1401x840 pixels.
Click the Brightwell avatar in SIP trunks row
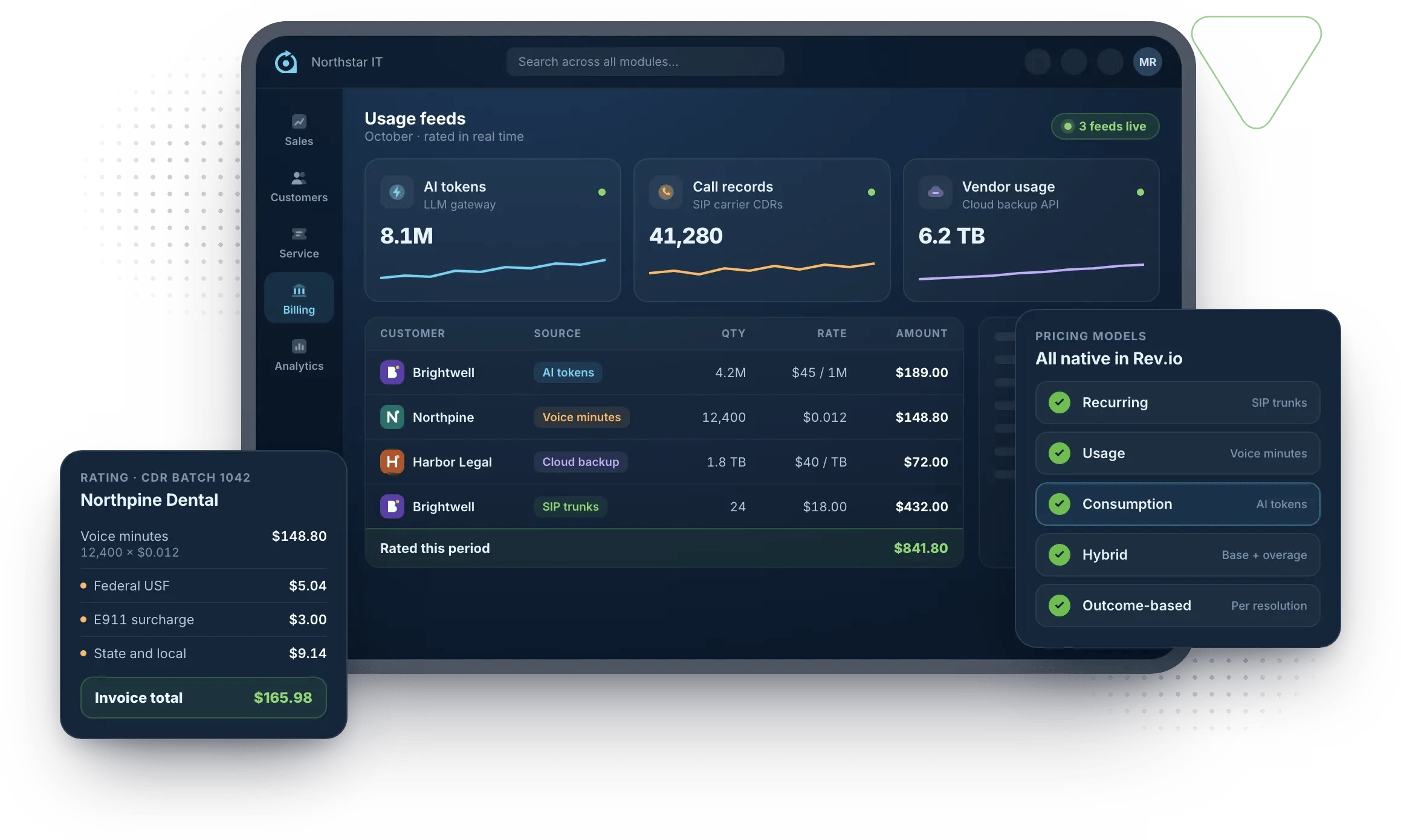tap(392, 506)
